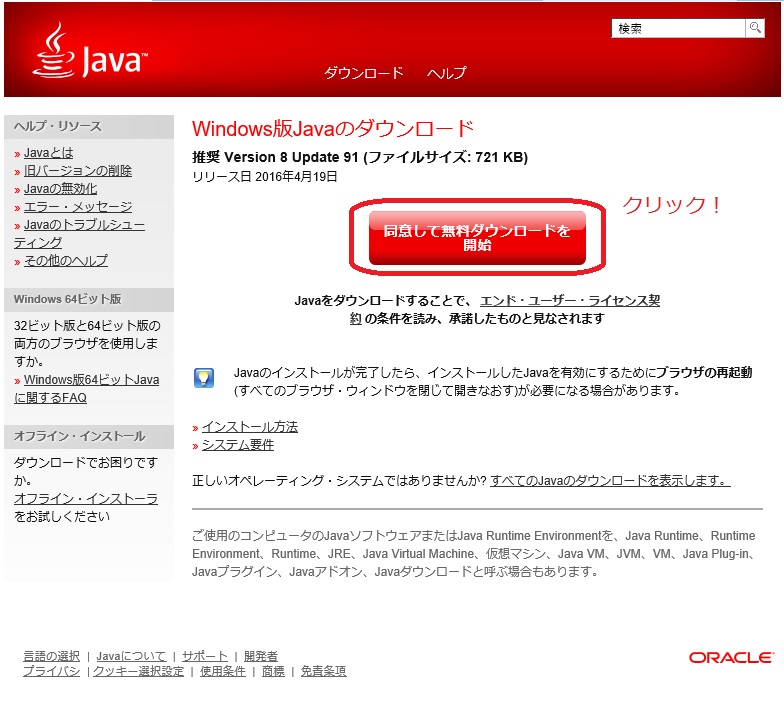The width and height of the screenshot is (784, 702).
Task: Open the 旧バージョンの削除 link
Action: coord(78,170)
